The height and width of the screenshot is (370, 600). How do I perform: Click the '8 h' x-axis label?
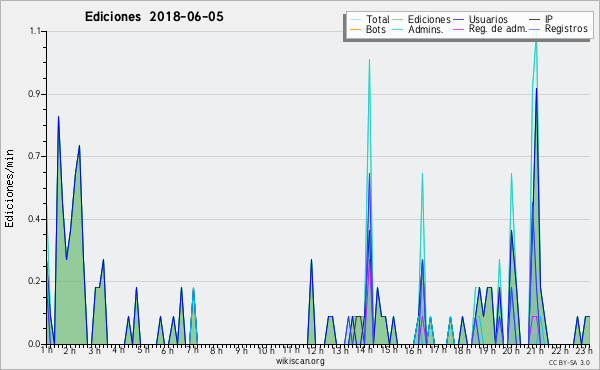coord(216,350)
